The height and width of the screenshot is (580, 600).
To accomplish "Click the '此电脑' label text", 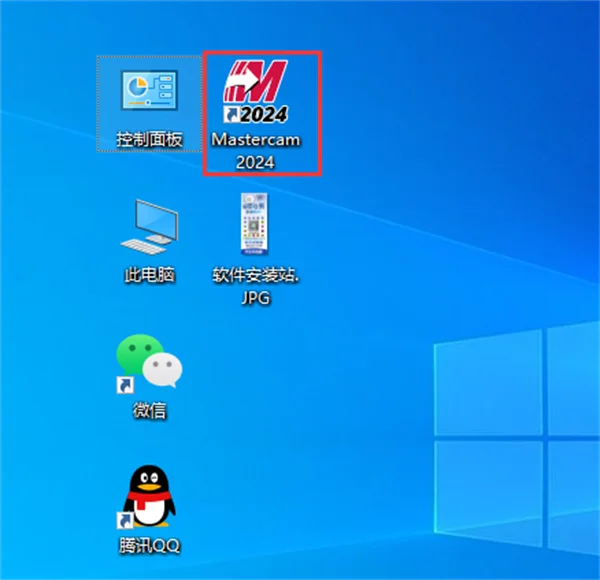I will click(x=150, y=275).
